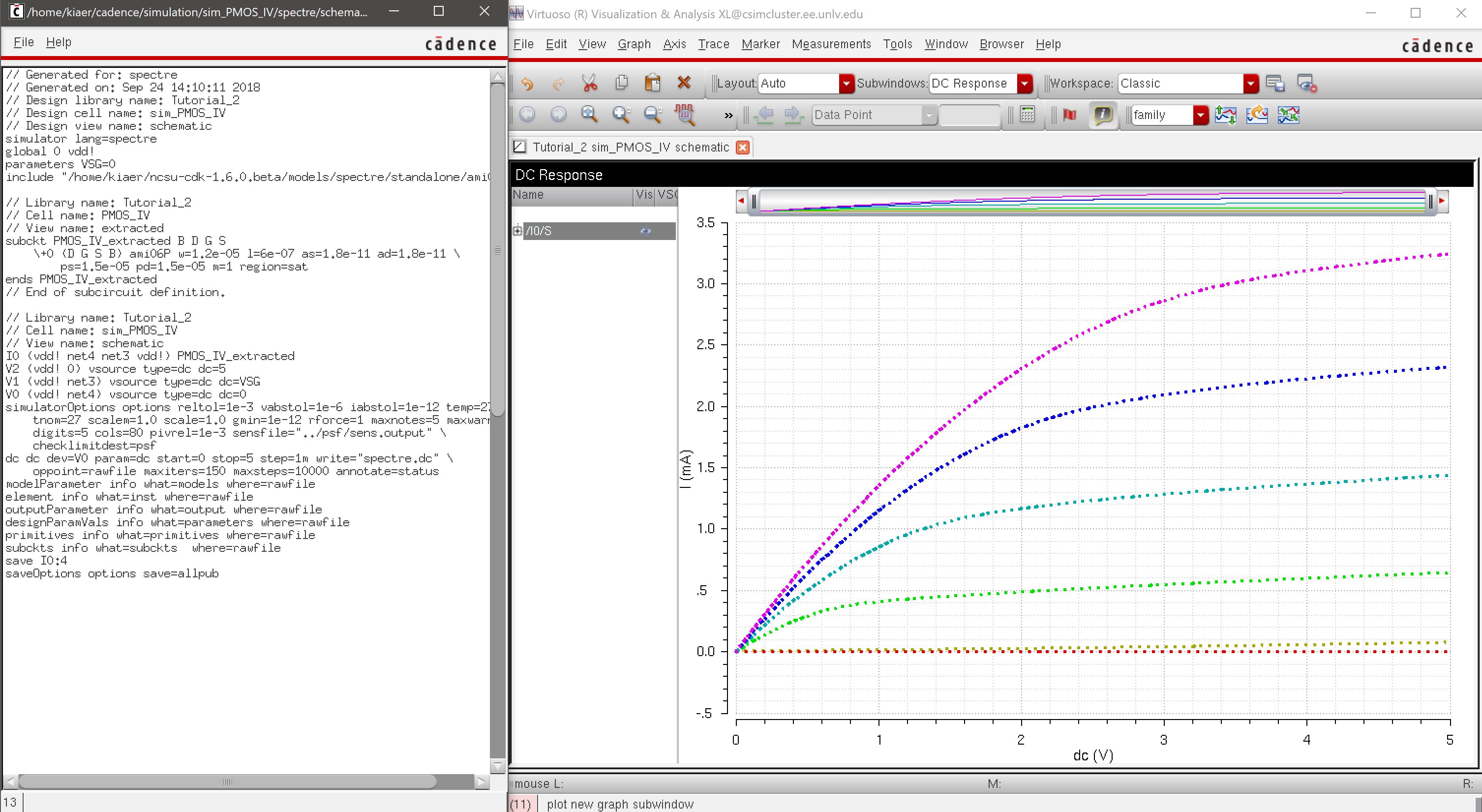The image size is (1482, 812).
Task: Click the pan-bar right red arrow
Action: click(1442, 201)
